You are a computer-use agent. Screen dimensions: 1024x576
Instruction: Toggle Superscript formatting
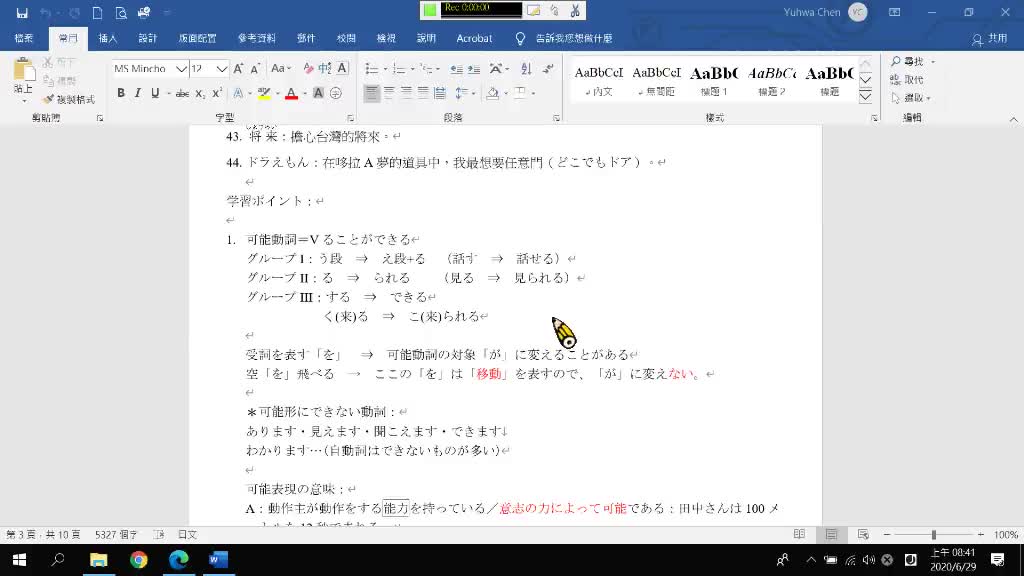point(217,93)
